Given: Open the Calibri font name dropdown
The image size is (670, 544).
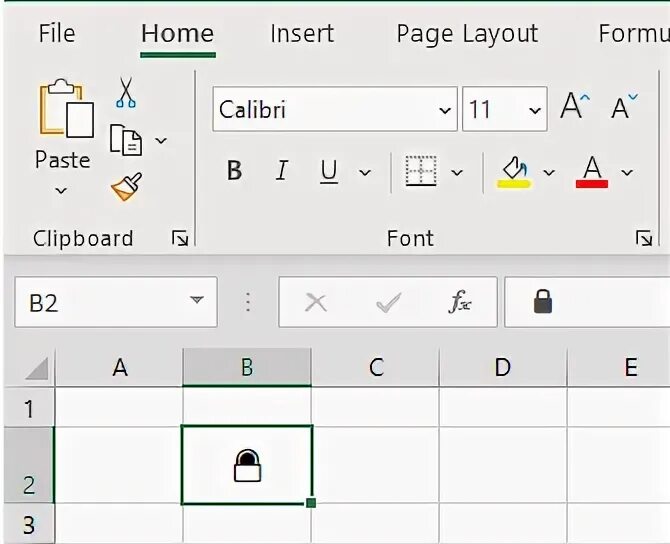Looking at the screenshot, I should [x=445, y=110].
